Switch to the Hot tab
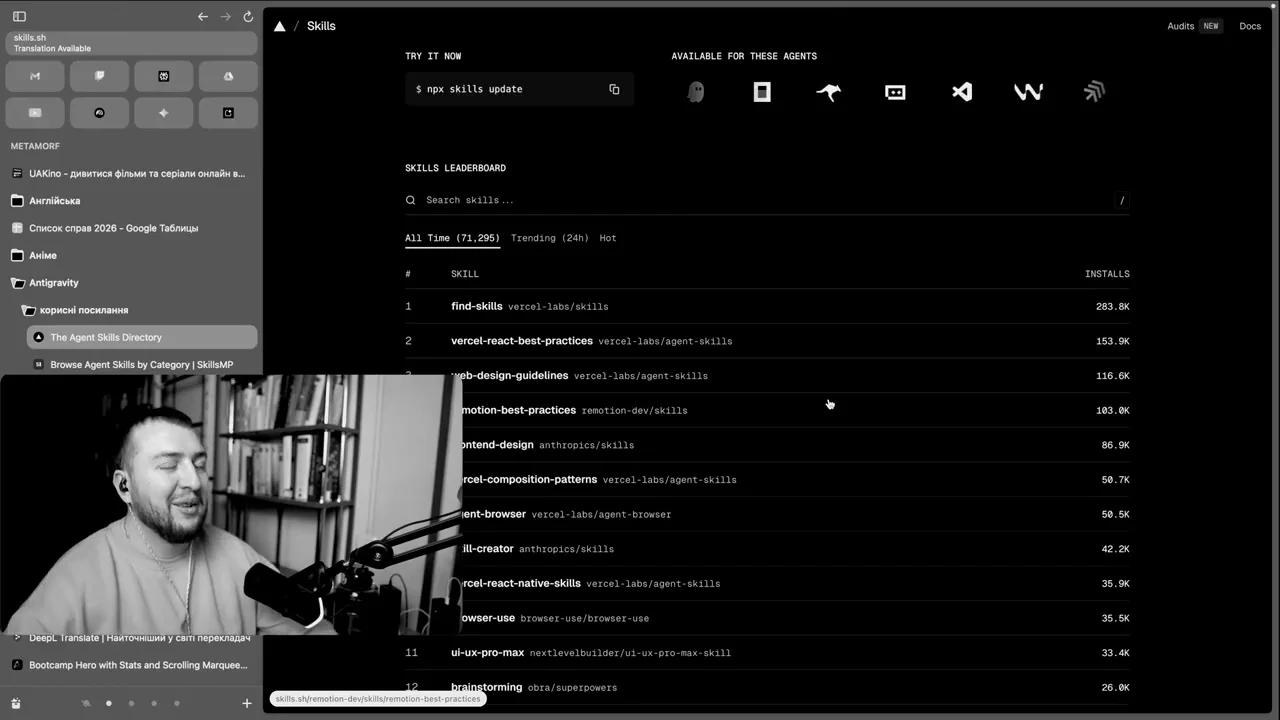 coord(608,238)
